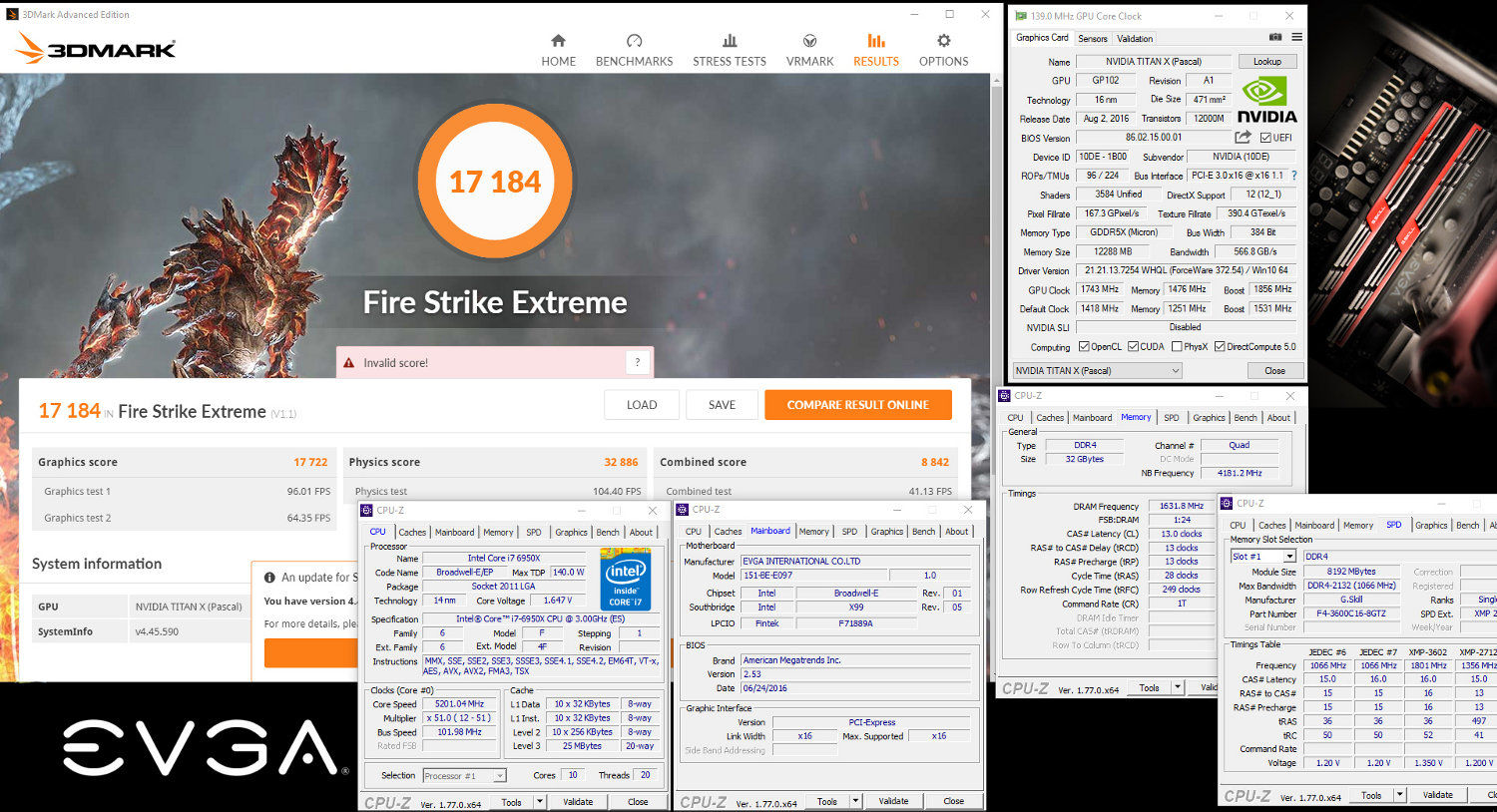Open Graphics tab in CPU-Z SPD window
The width and height of the screenshot is (1497, 812).
(1431, 526)
